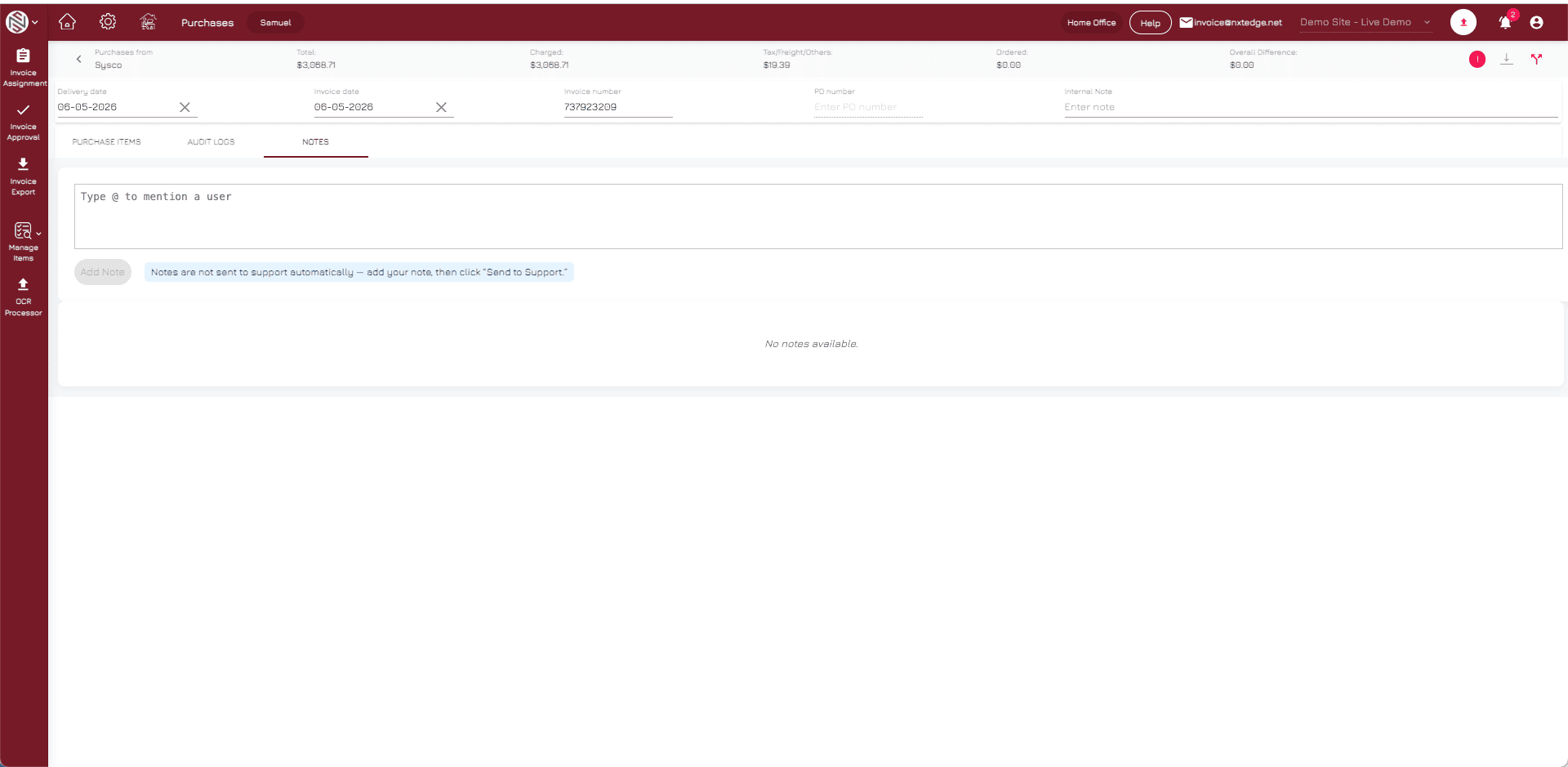Click the invoice email envelope icon
This screenshot has width=1568, height=767.
tap(1186, 23)
